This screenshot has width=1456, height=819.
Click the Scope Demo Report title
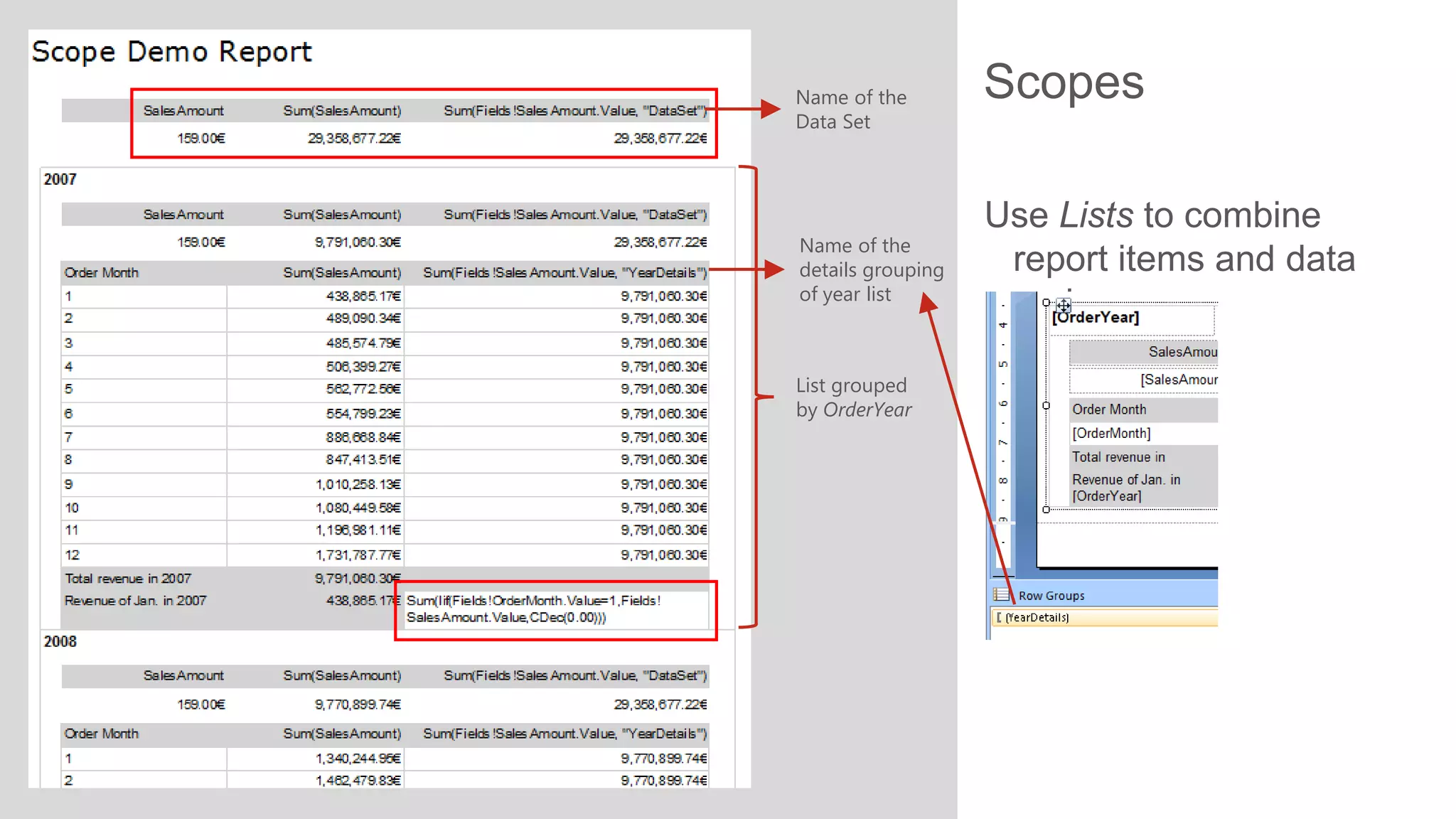tap(171, 52)
